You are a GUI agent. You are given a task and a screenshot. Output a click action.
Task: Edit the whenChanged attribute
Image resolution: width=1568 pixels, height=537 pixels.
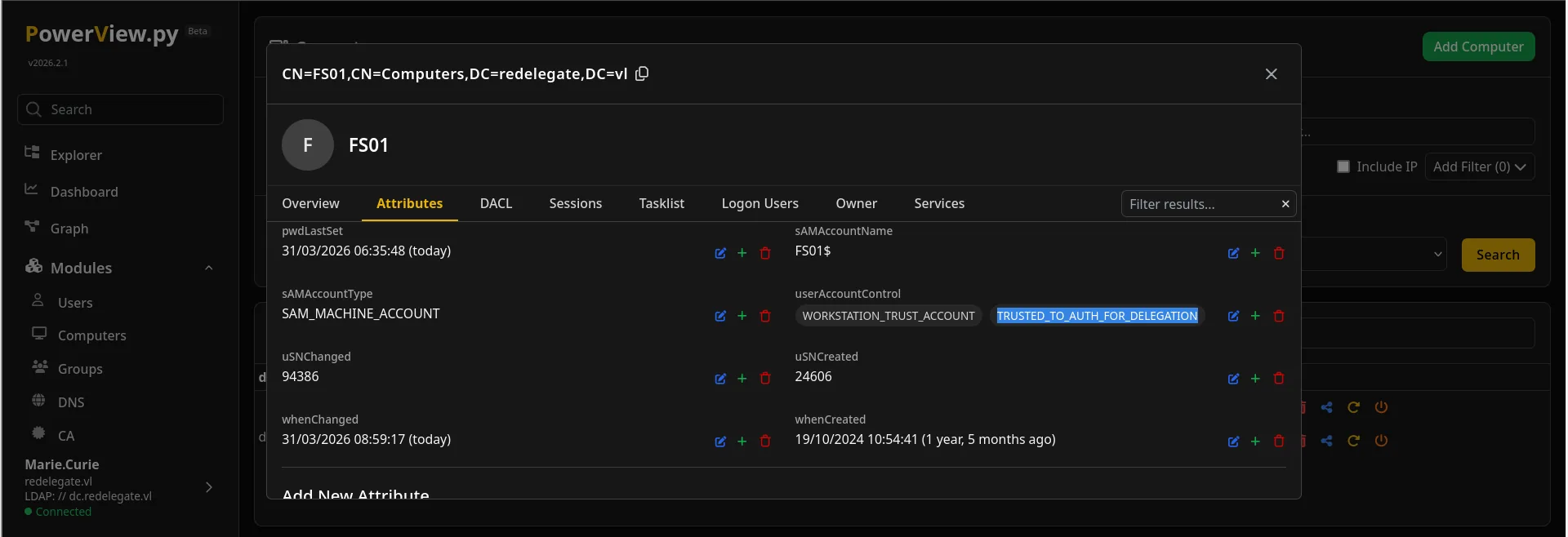click(x=720, y=442)
